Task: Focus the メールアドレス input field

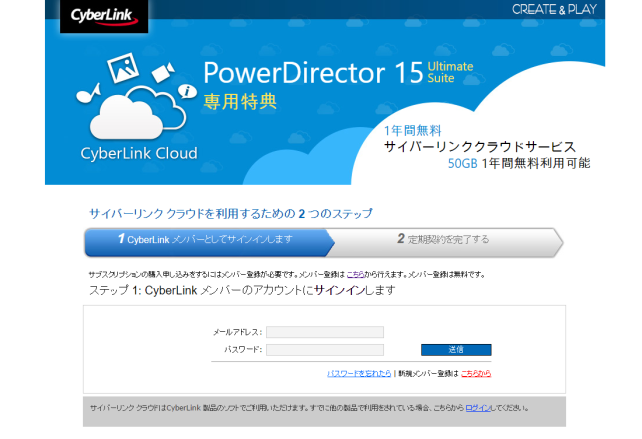Action: (x=325, y=332)
